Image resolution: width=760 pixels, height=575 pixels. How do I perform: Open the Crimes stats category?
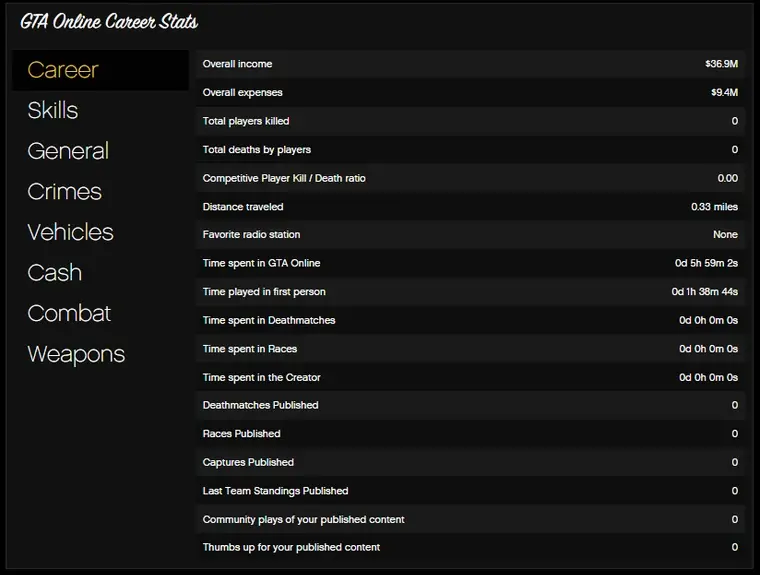pyautogui.click(x=65, y=191)
